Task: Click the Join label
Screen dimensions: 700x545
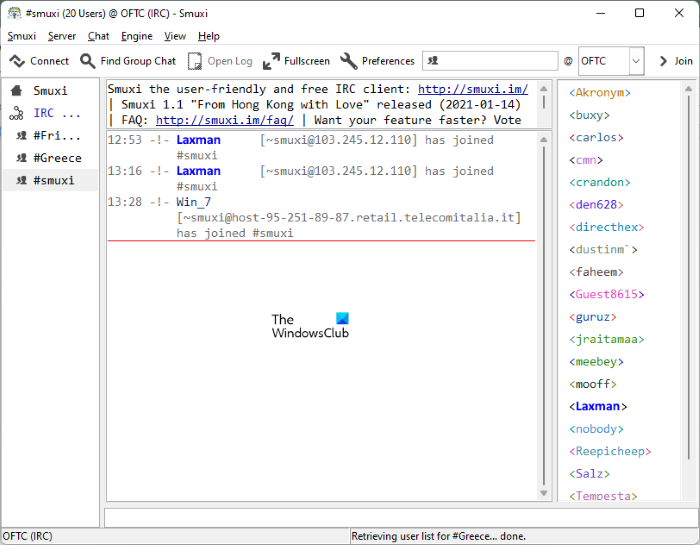Action: (683, 61)
